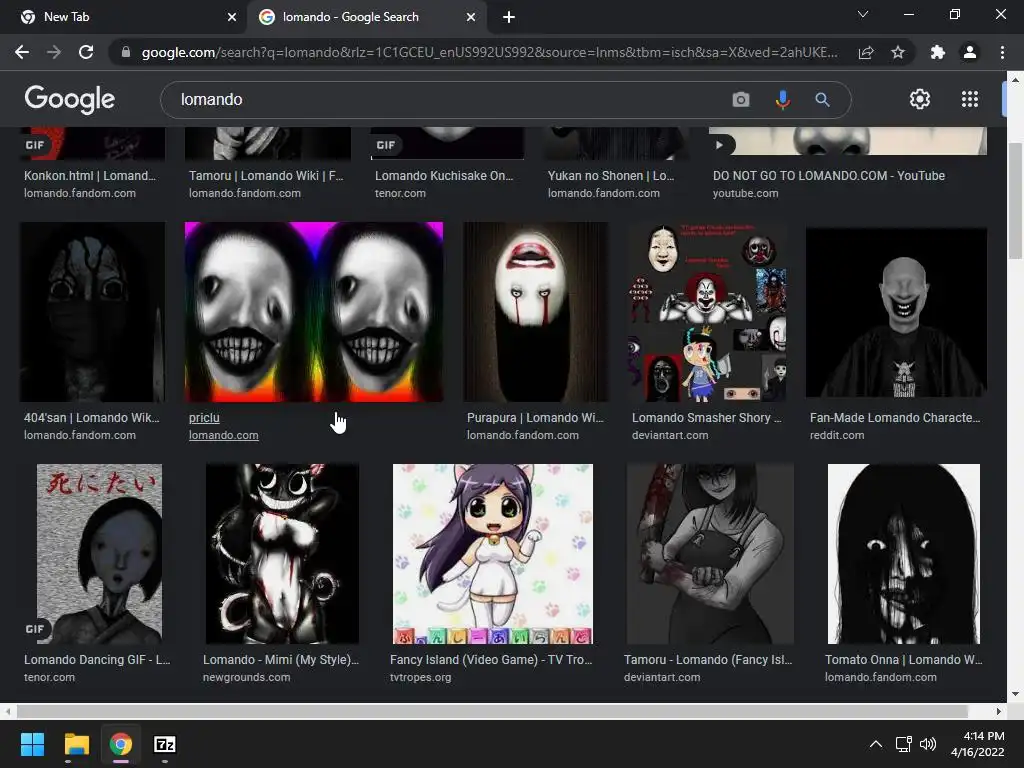The width and height of the screenshot is (1024, 768).
Task: Open Google quick settings gear
Action: coord(920,99)
